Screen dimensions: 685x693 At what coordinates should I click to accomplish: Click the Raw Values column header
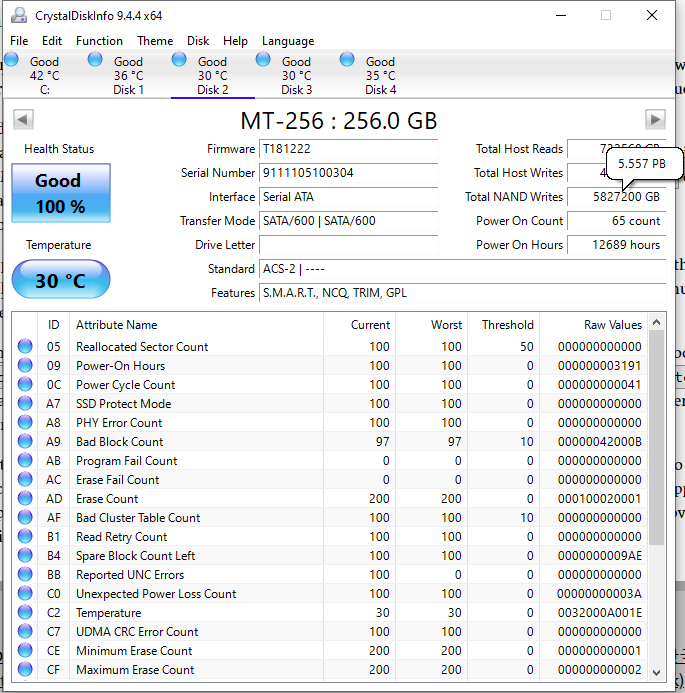pos(594,325)
